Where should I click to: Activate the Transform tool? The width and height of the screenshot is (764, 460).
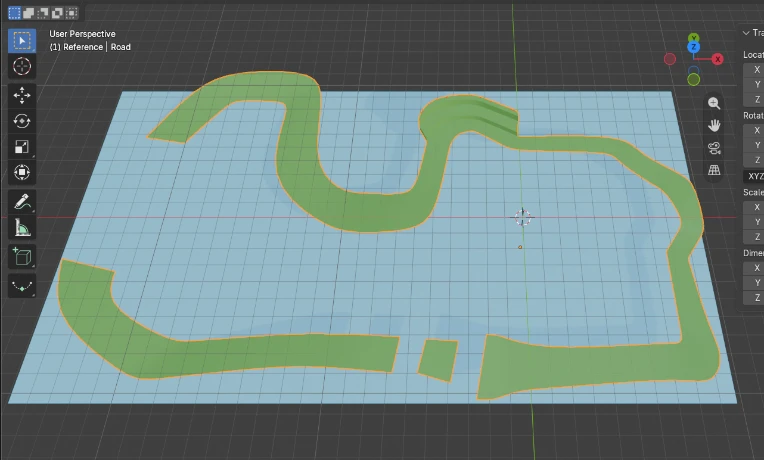point(22,172)
